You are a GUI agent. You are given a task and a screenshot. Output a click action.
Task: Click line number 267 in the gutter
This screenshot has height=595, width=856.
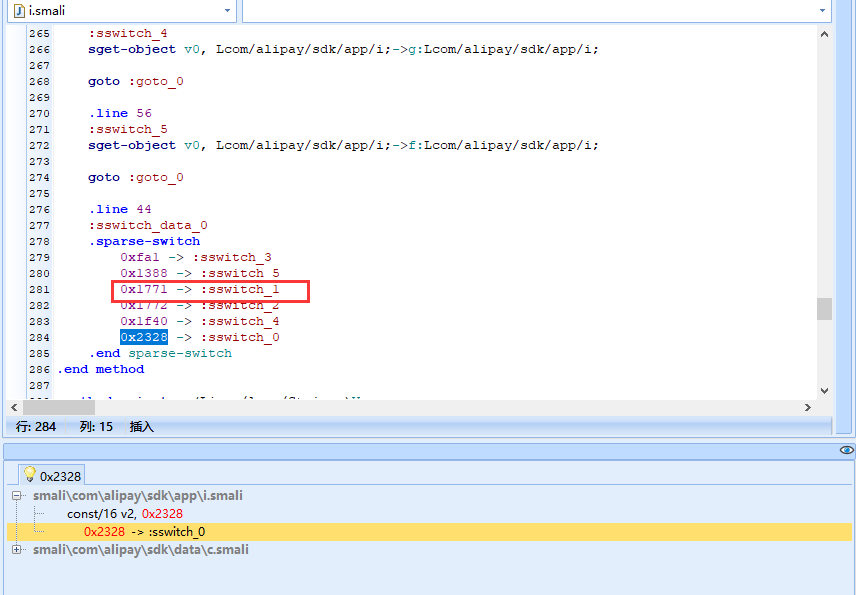coord(39,66)
